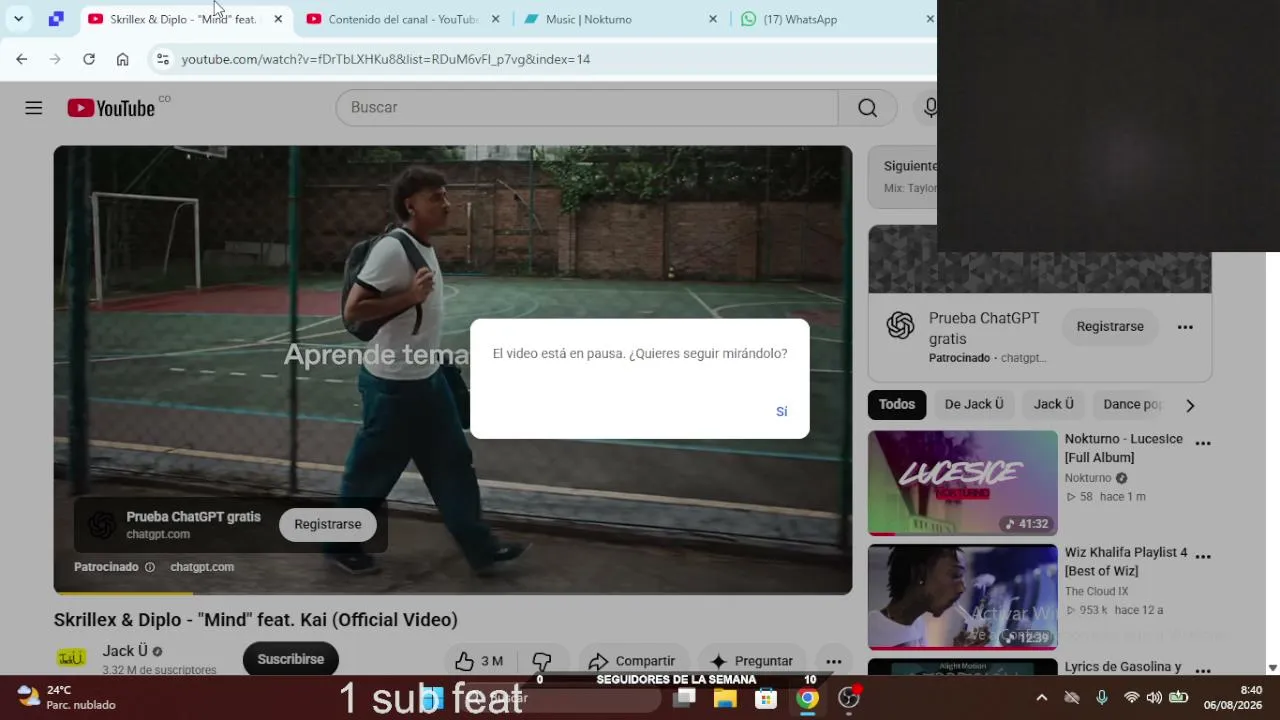Screen dimensions: 1280x720
Task: Open the browser home page button
Action: pos(122,59)
